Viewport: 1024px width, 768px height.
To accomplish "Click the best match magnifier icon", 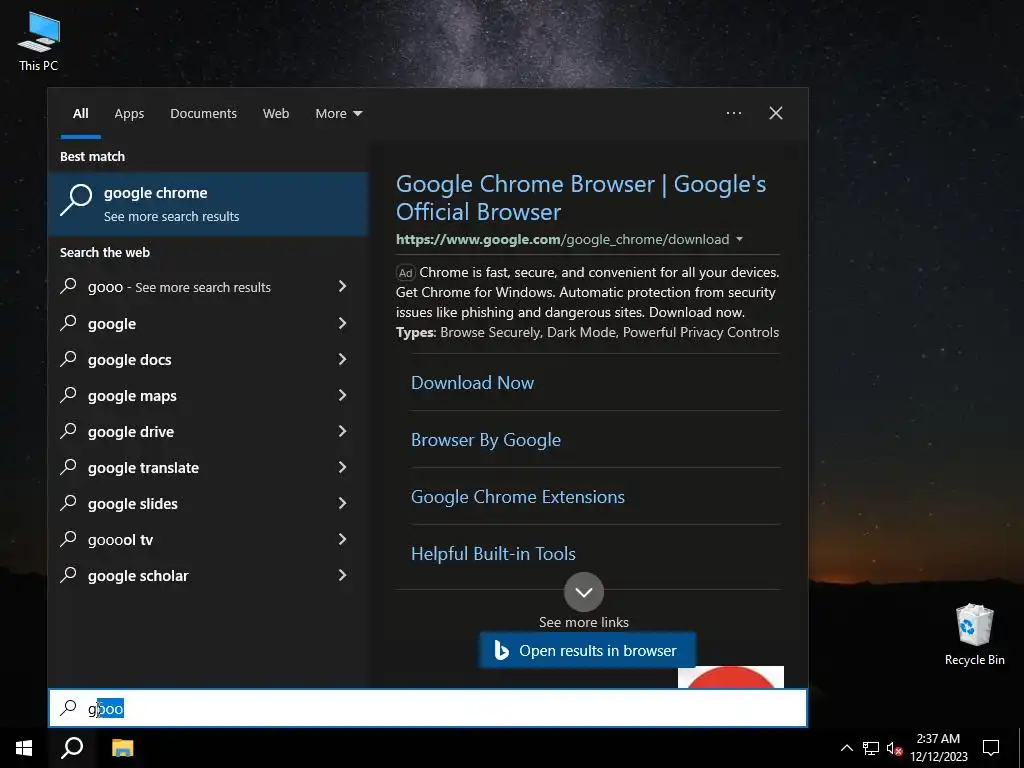I will (x=76, y=199).
